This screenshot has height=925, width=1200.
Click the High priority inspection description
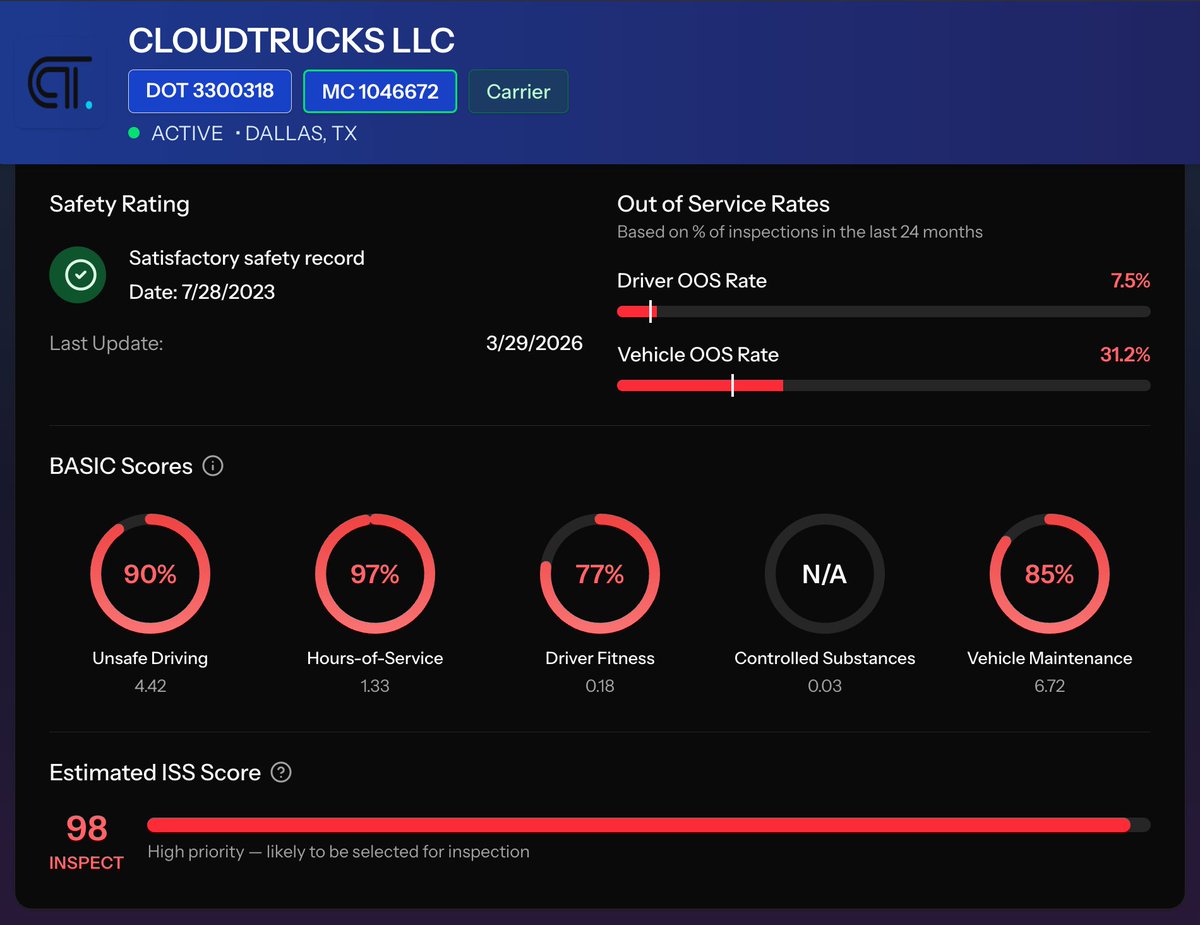(338, 852)
